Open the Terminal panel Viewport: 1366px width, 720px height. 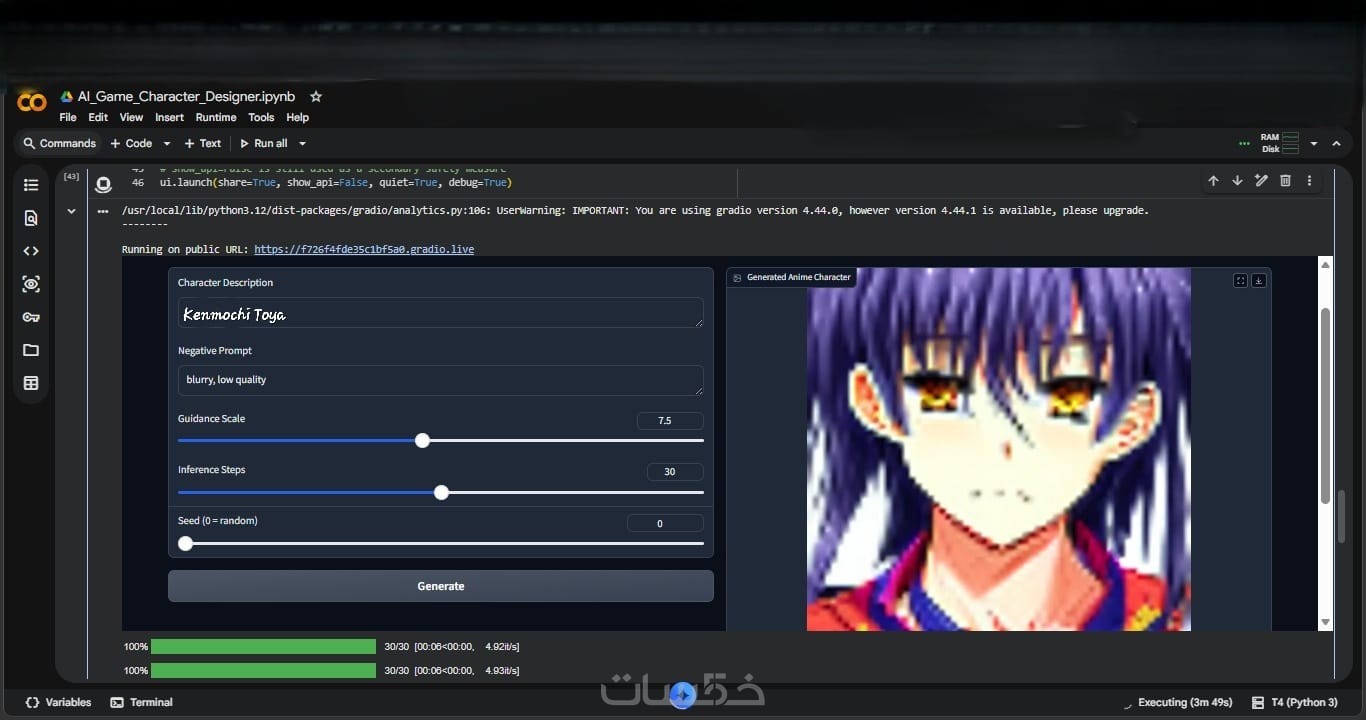click(x=141, y=702)
